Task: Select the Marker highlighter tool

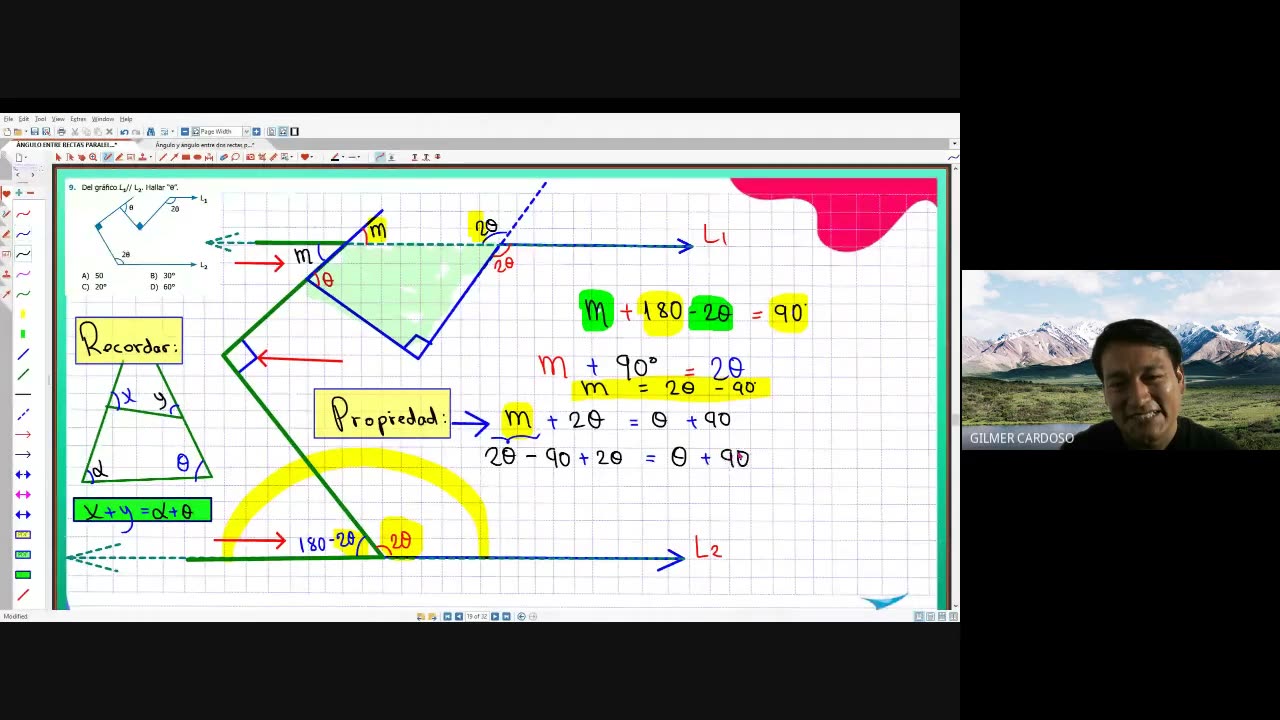Action: point(119,157)
